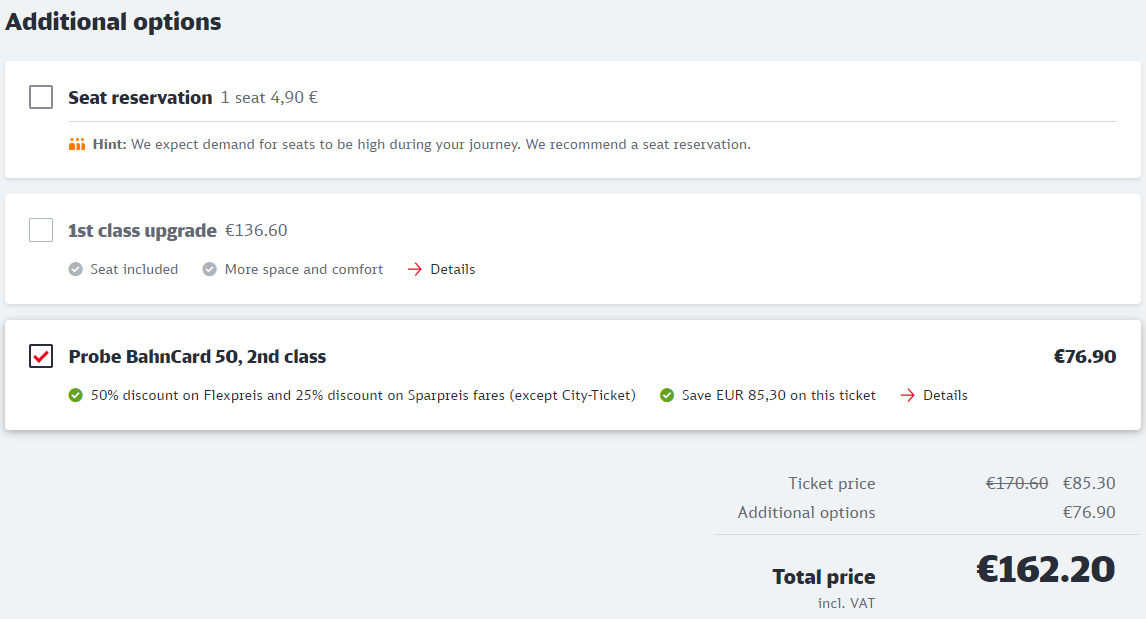1146x619 pixels.
Task: Enable the 1st class upgrade checkbox
Action: click(41, 230)
